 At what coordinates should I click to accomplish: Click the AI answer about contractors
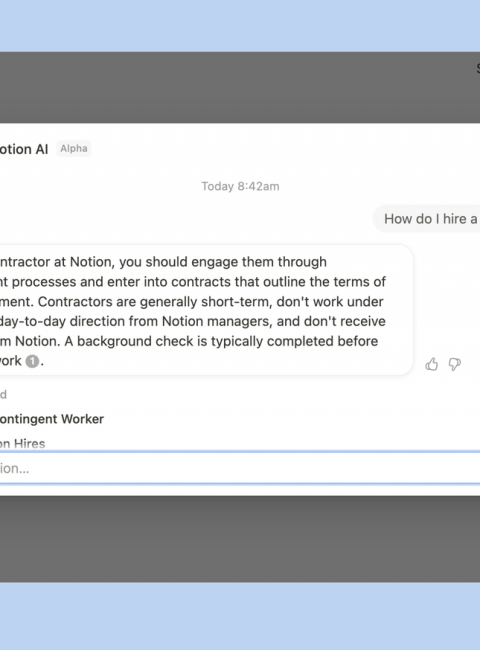coord(206,310)
